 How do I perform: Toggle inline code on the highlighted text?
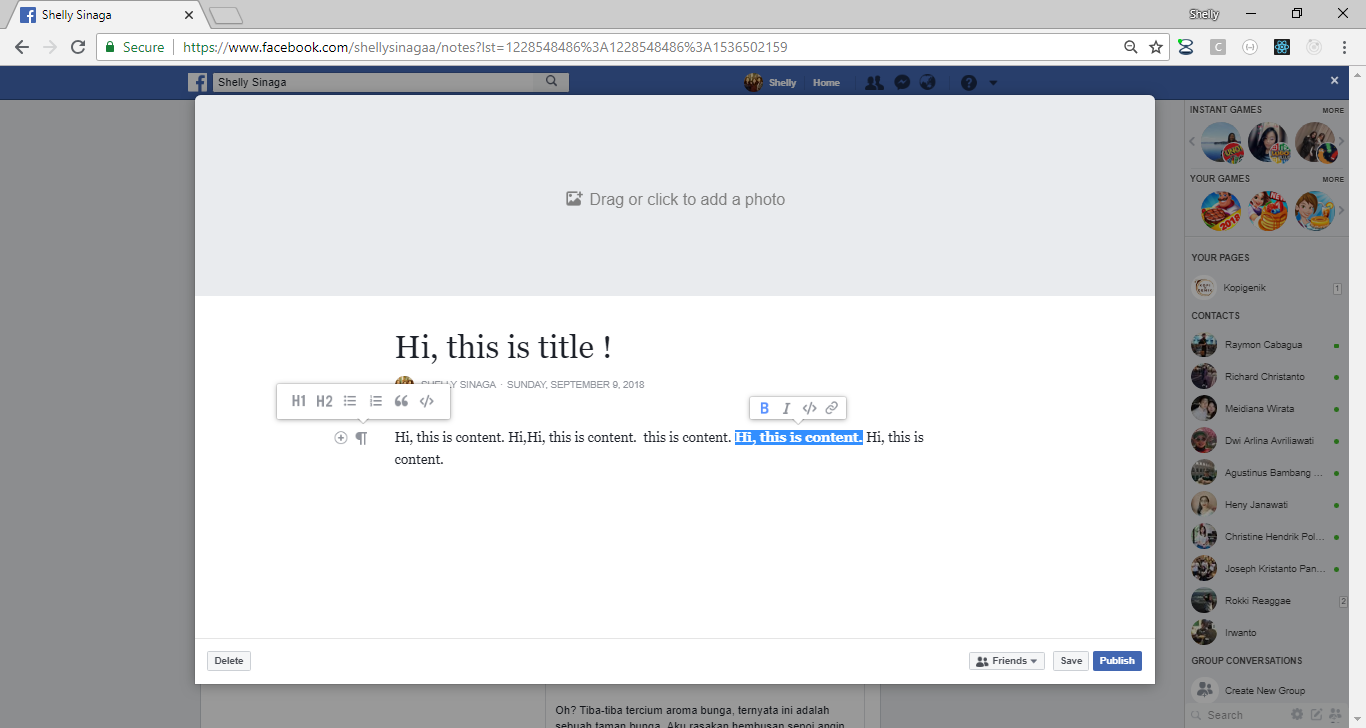tap(809, 408)
